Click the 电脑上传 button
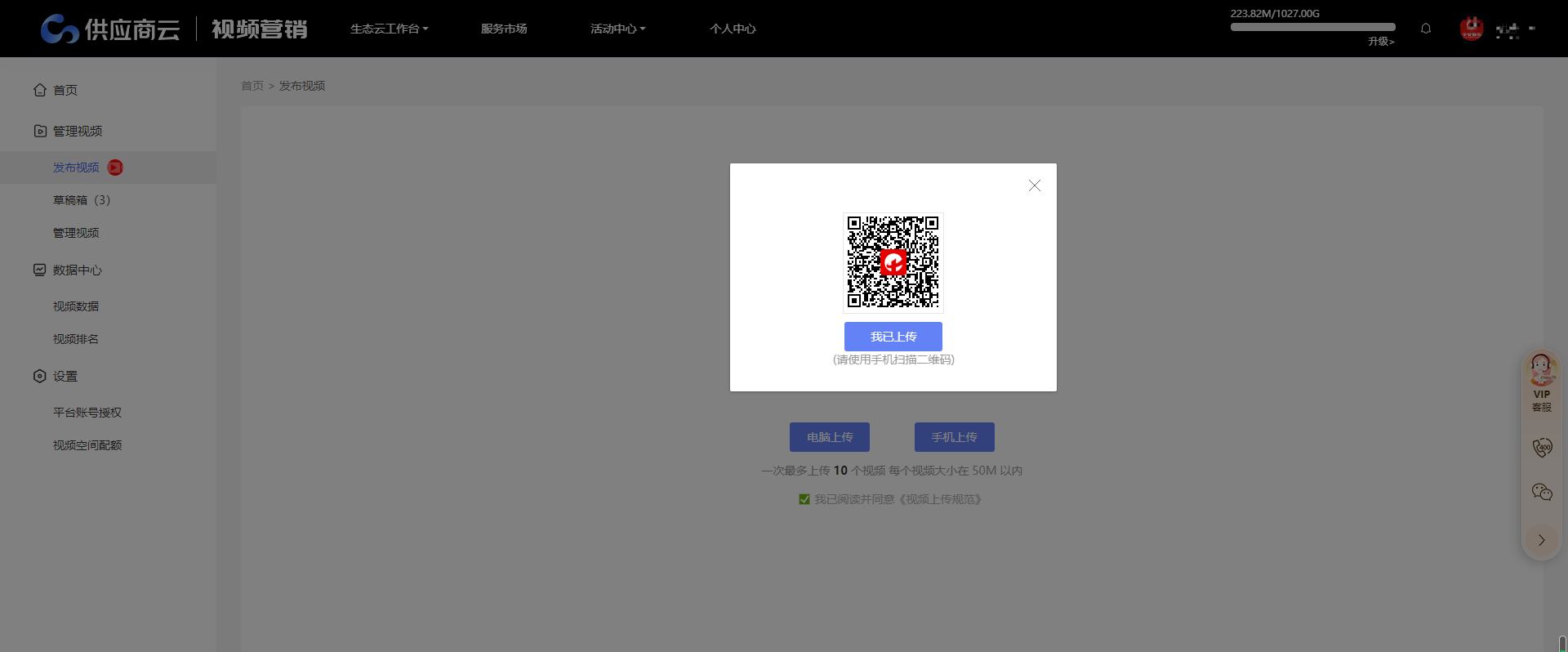Image resolution: width=1568 pixels, height=652 pixels. (x=830, y=437)
